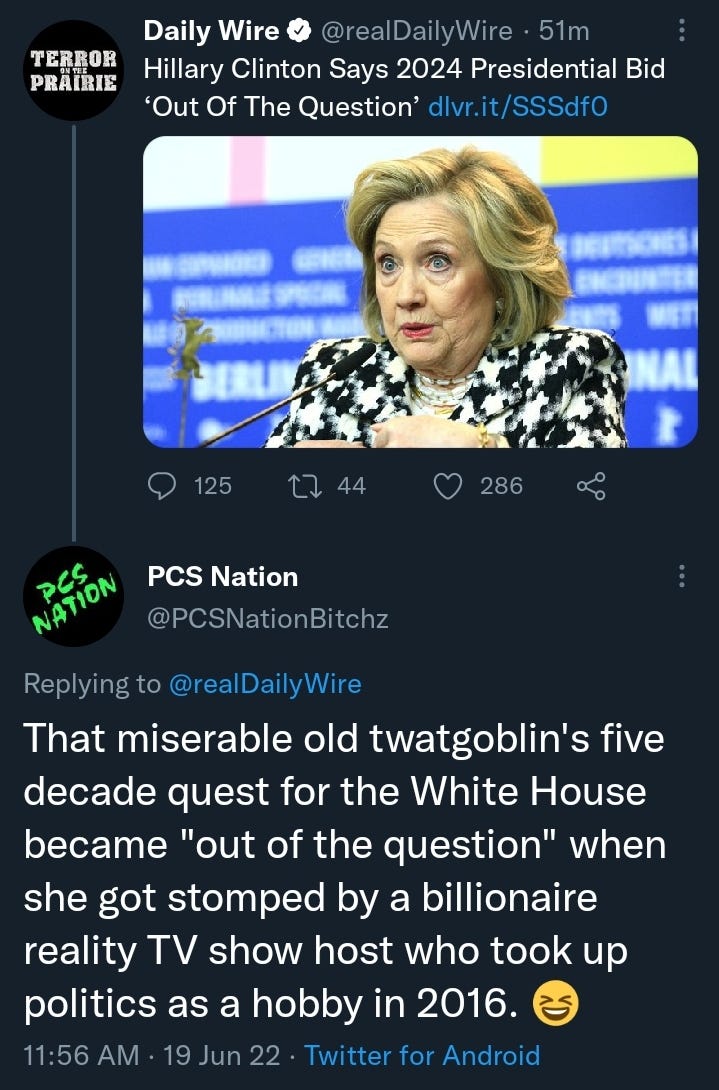Open PCS Nation profile avatar
Image resolution: width=719 pixels, height=1090 pixels.
tap(73, 596)
